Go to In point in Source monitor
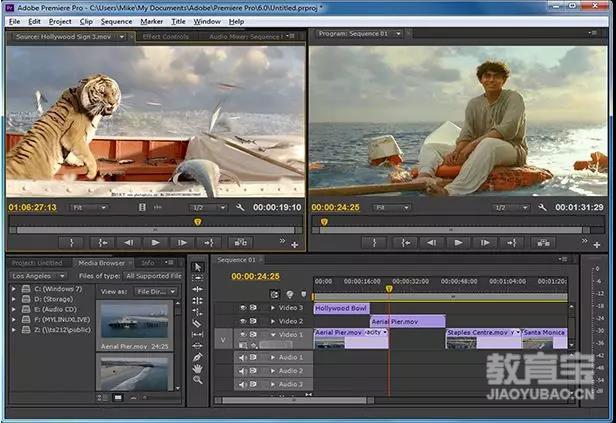 pyautogui.click(x=103, y=243)
